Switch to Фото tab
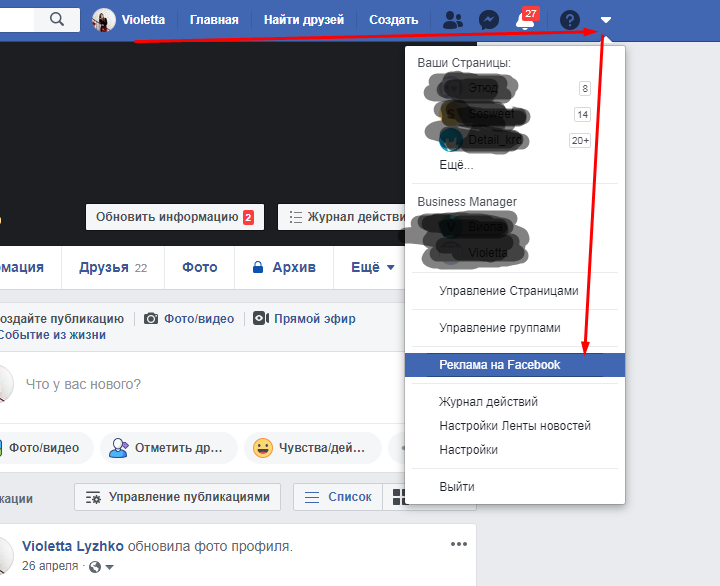The width and height of the screenshot is (720, 586). point(200,267)
